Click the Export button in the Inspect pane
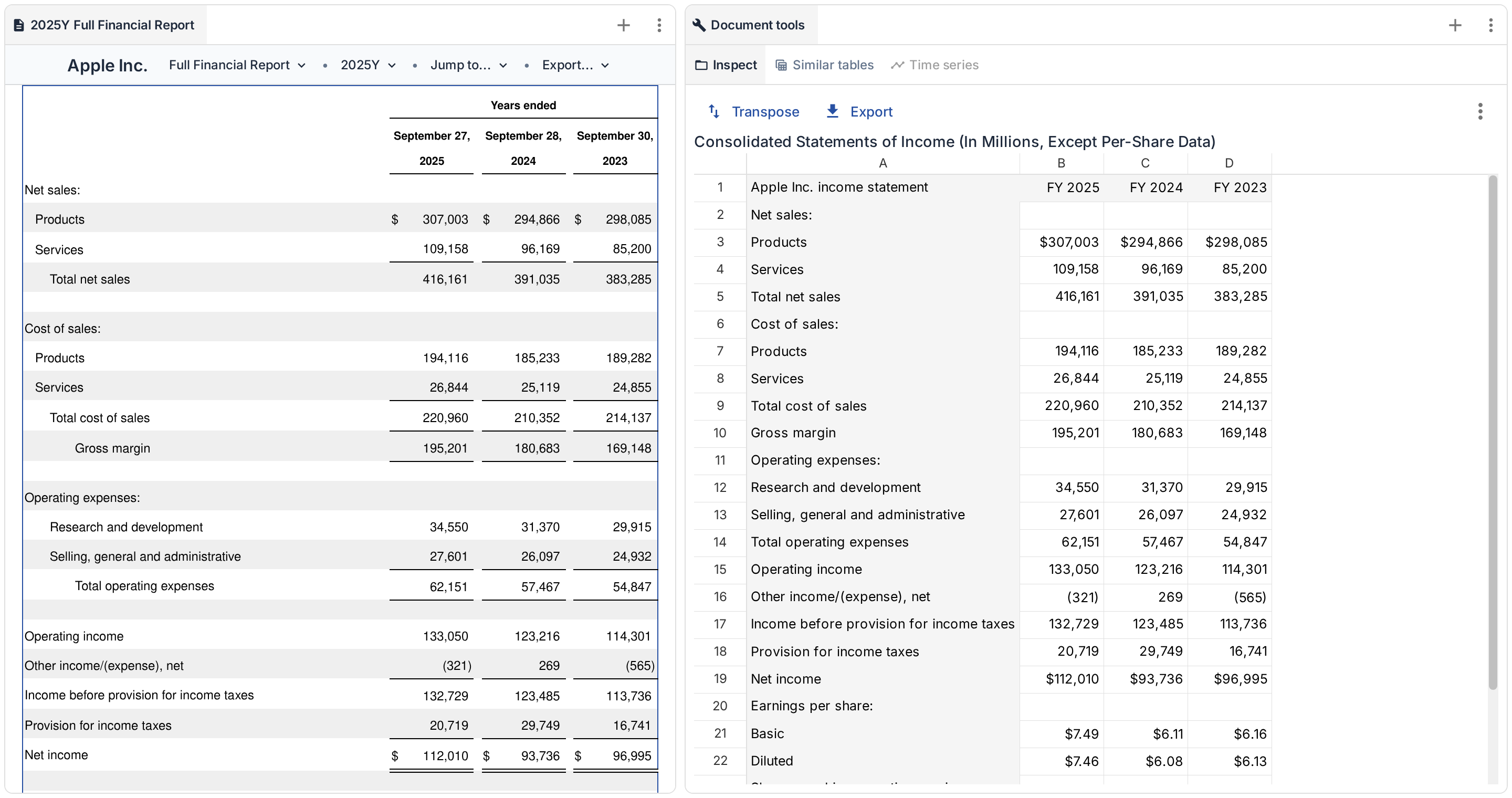The height and width of the screenshot is (798, 1512). [x=859, y=111]
